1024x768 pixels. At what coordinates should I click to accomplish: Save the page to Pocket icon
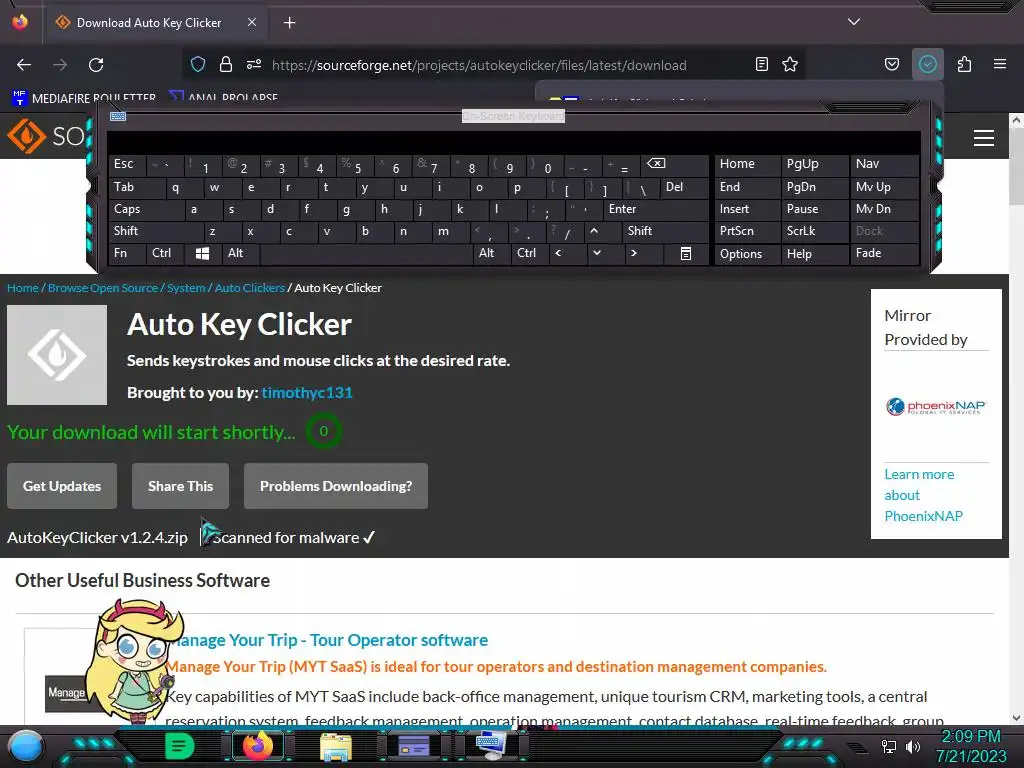tap(891, 65)
